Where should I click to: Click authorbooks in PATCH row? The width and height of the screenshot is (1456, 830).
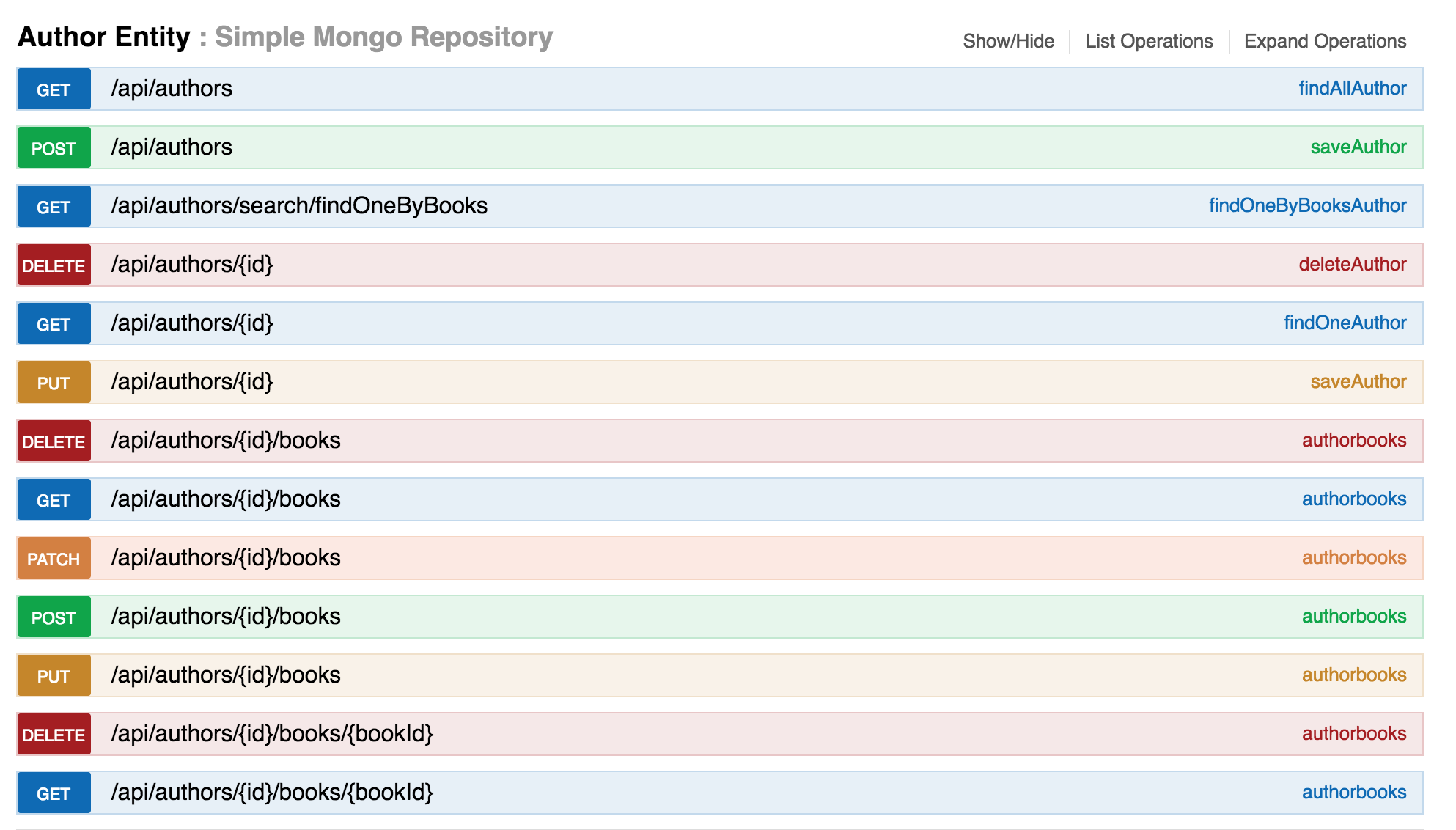pos(1353,558)
